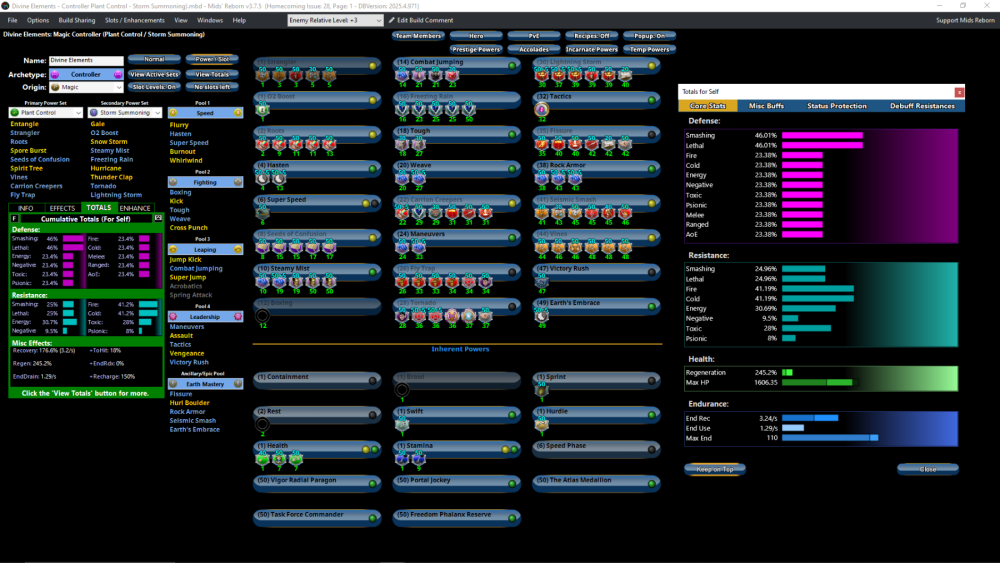Click the O2 Boost enhancement slot icon
Image resolution: width=1000 pixels, height=563 pixels.
[262, 109]
